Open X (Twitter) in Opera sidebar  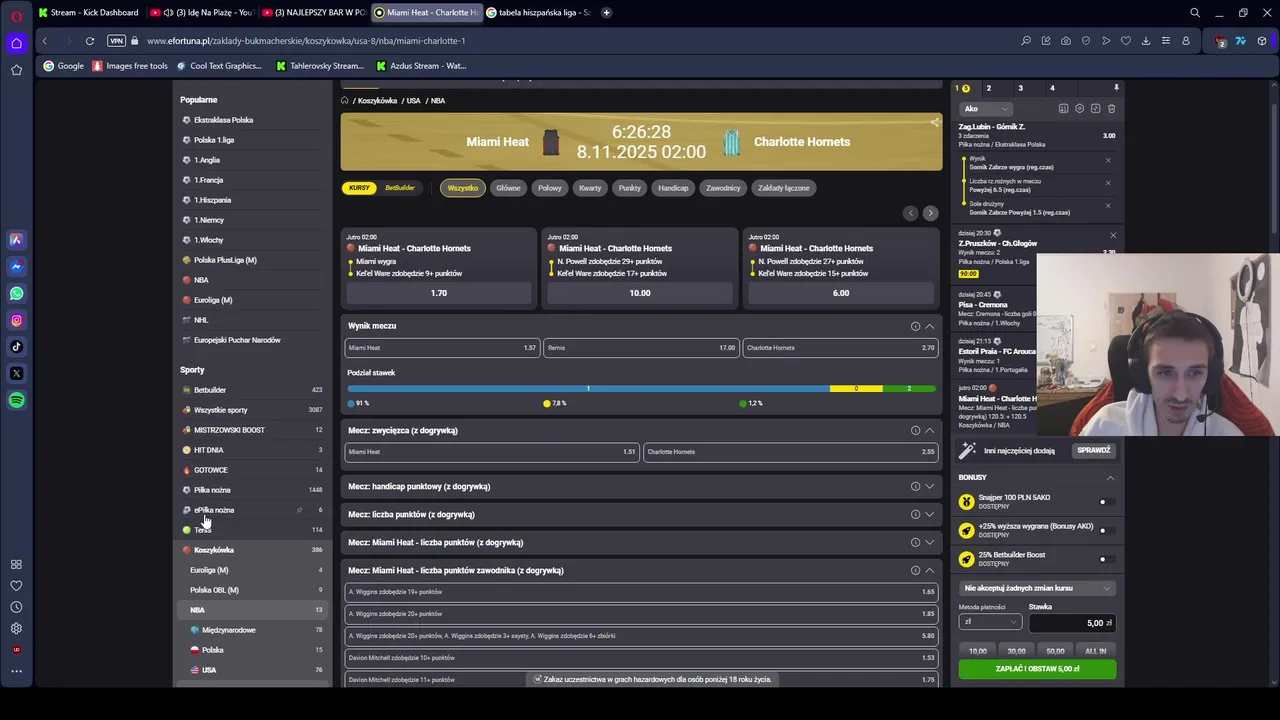(16, 373)
